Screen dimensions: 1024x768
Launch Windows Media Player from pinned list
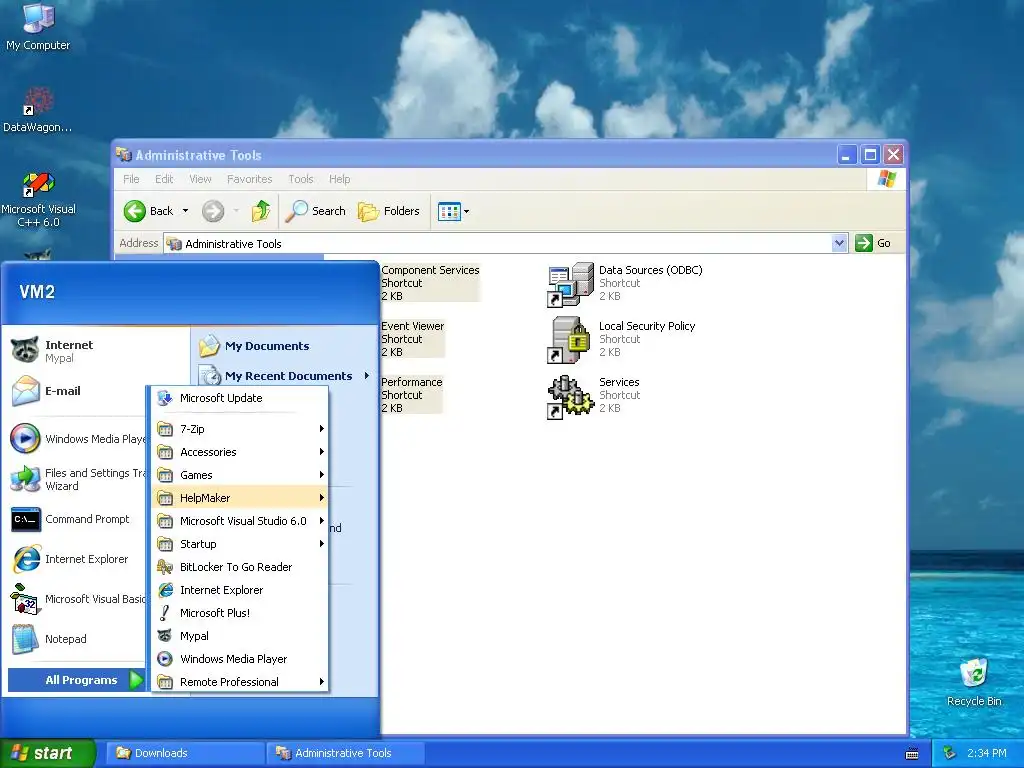[x=78, y=439]
